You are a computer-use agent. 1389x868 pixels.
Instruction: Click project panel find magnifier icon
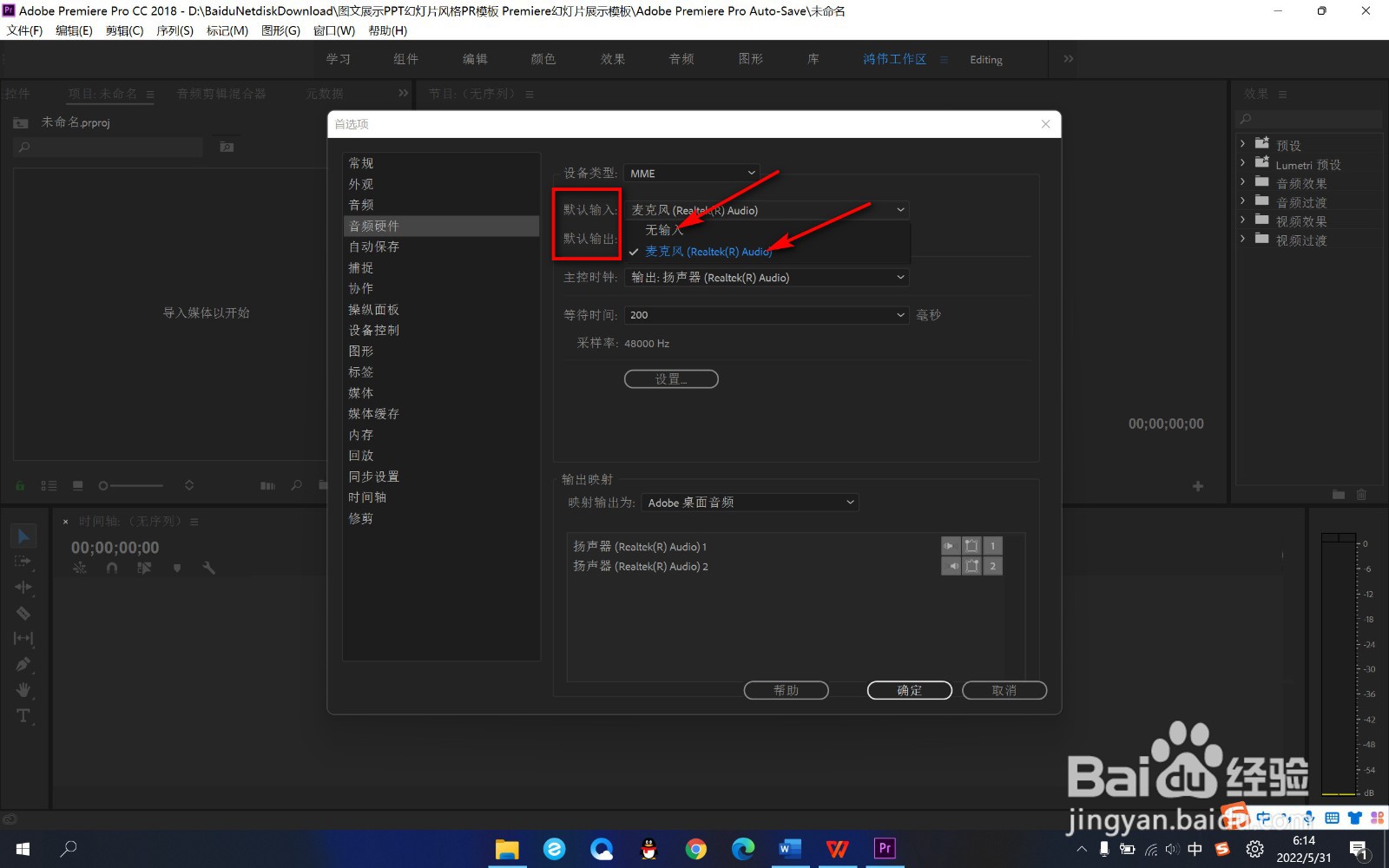[297, 486]
